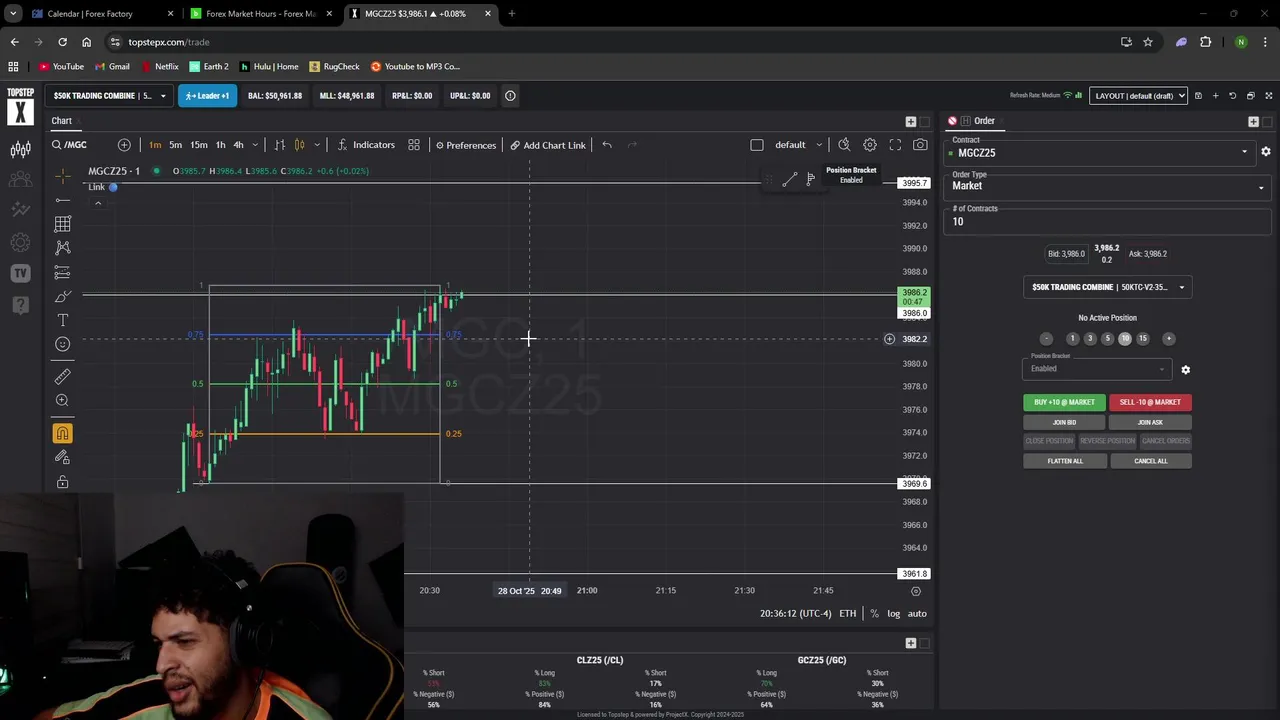Select the brush drawing tool
The height and width of the screenshot is (720, 1280).
62,296
